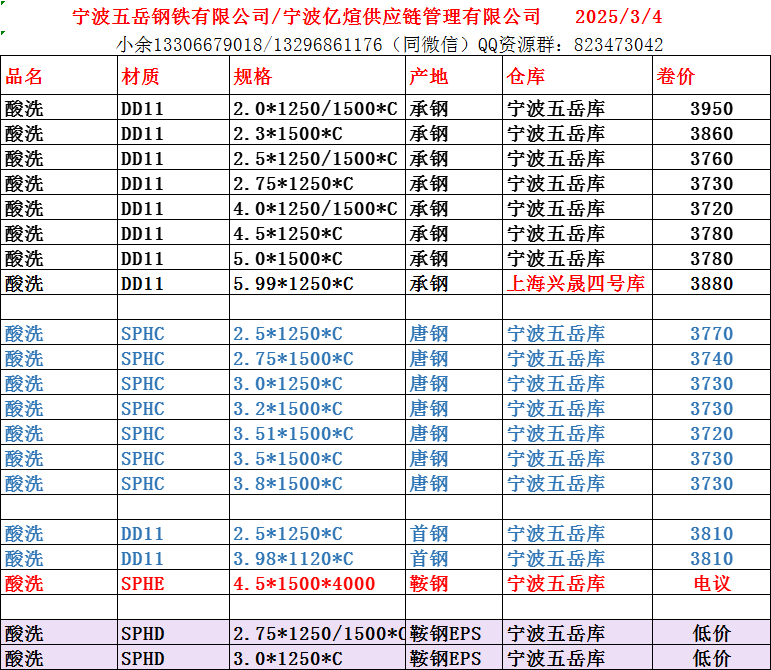Click warehouse cell 上海兴晟四号库
Screen dimensions: 771x670
point(575,284)
